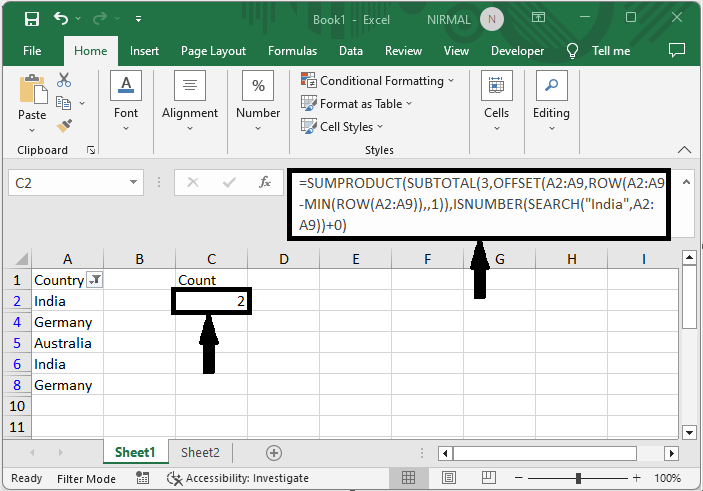Image resolution: width=703 pixels, height=491 pixels.
Task: Undo the last action
Action: 61,18
